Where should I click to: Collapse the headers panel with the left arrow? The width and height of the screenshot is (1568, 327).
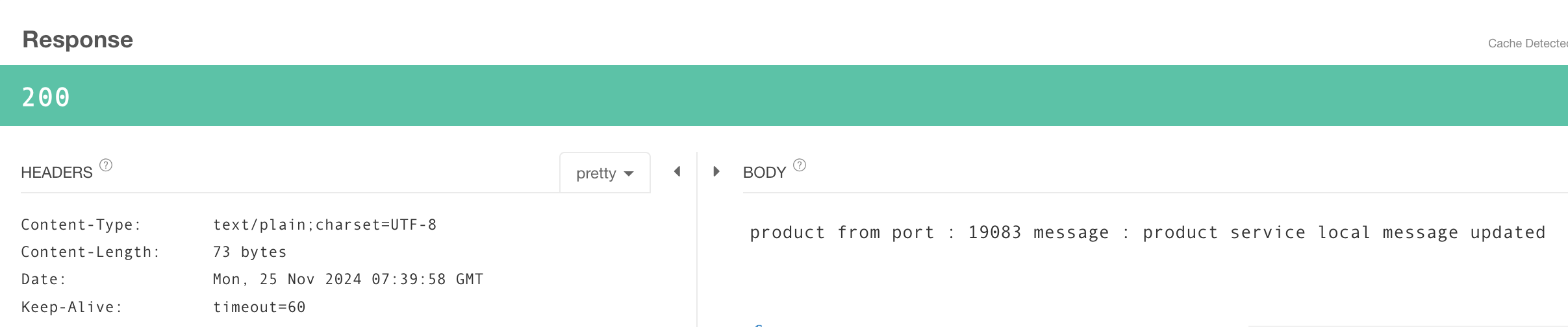[x=677, y=171]
